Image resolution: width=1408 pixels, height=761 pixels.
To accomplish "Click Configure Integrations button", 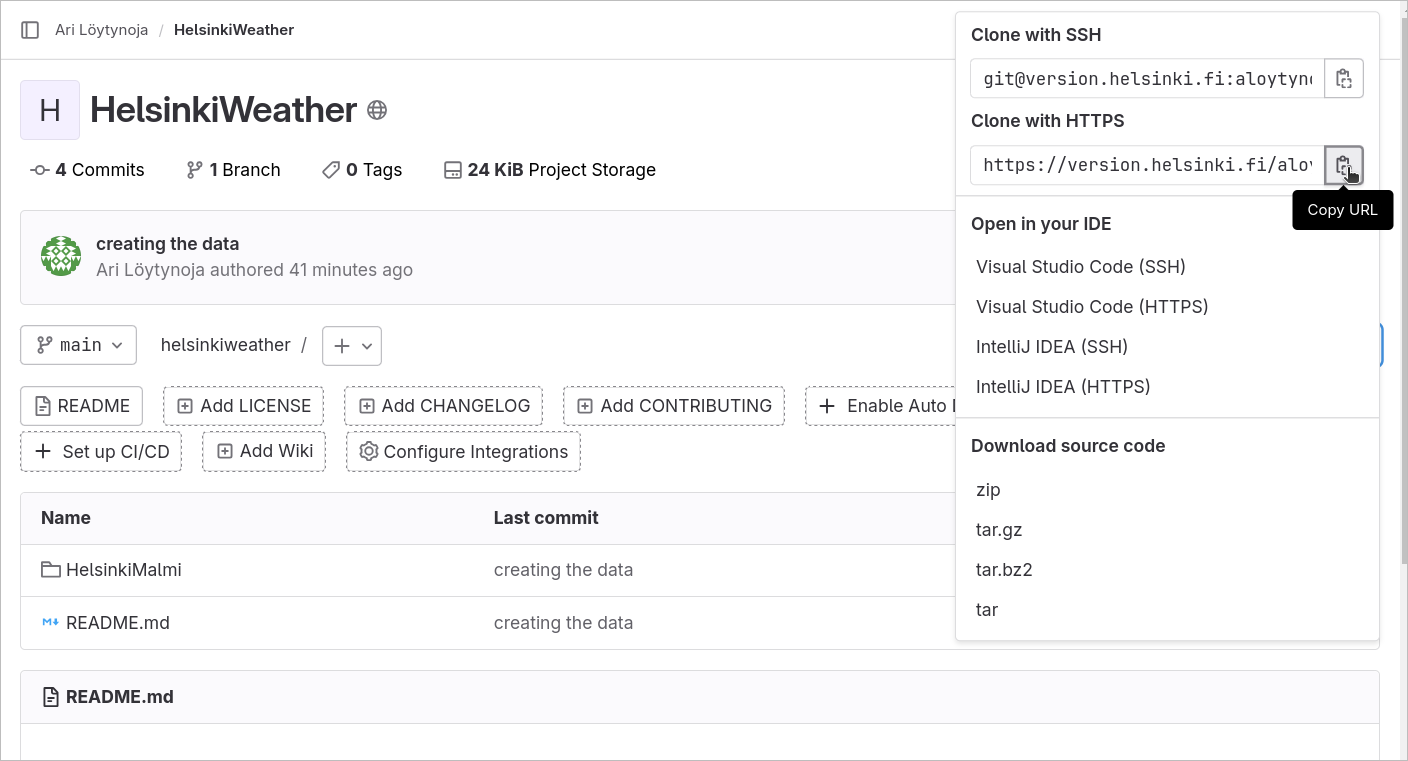I will pyautogui.click(x=463, y=452).
